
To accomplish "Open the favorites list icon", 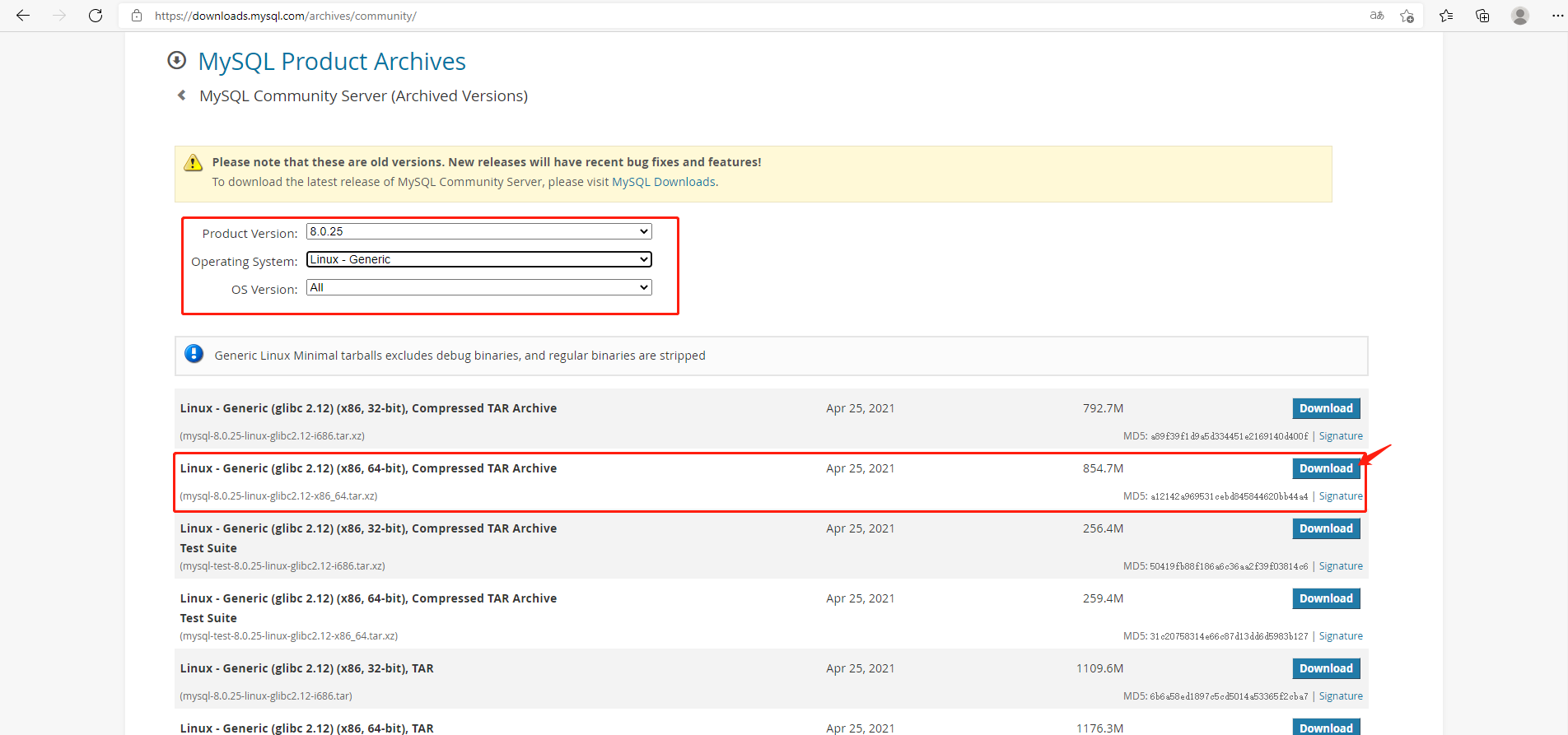I will point(1446,16).
